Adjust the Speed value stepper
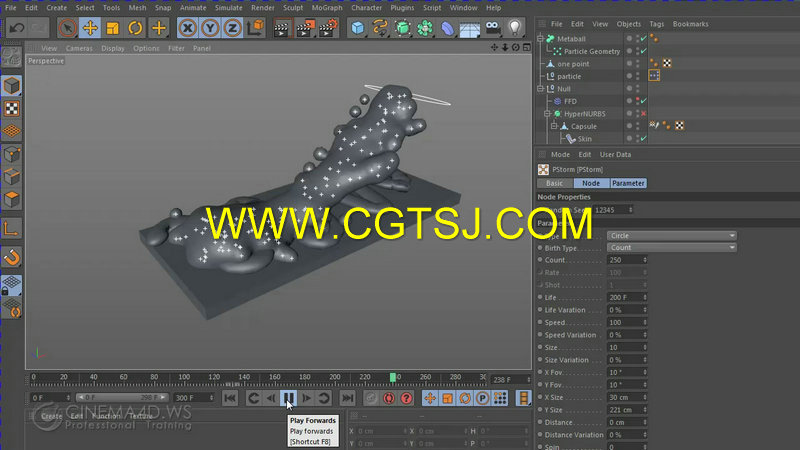Image resolution: width=800 pixels, height=450 pixels. (645, 322)
